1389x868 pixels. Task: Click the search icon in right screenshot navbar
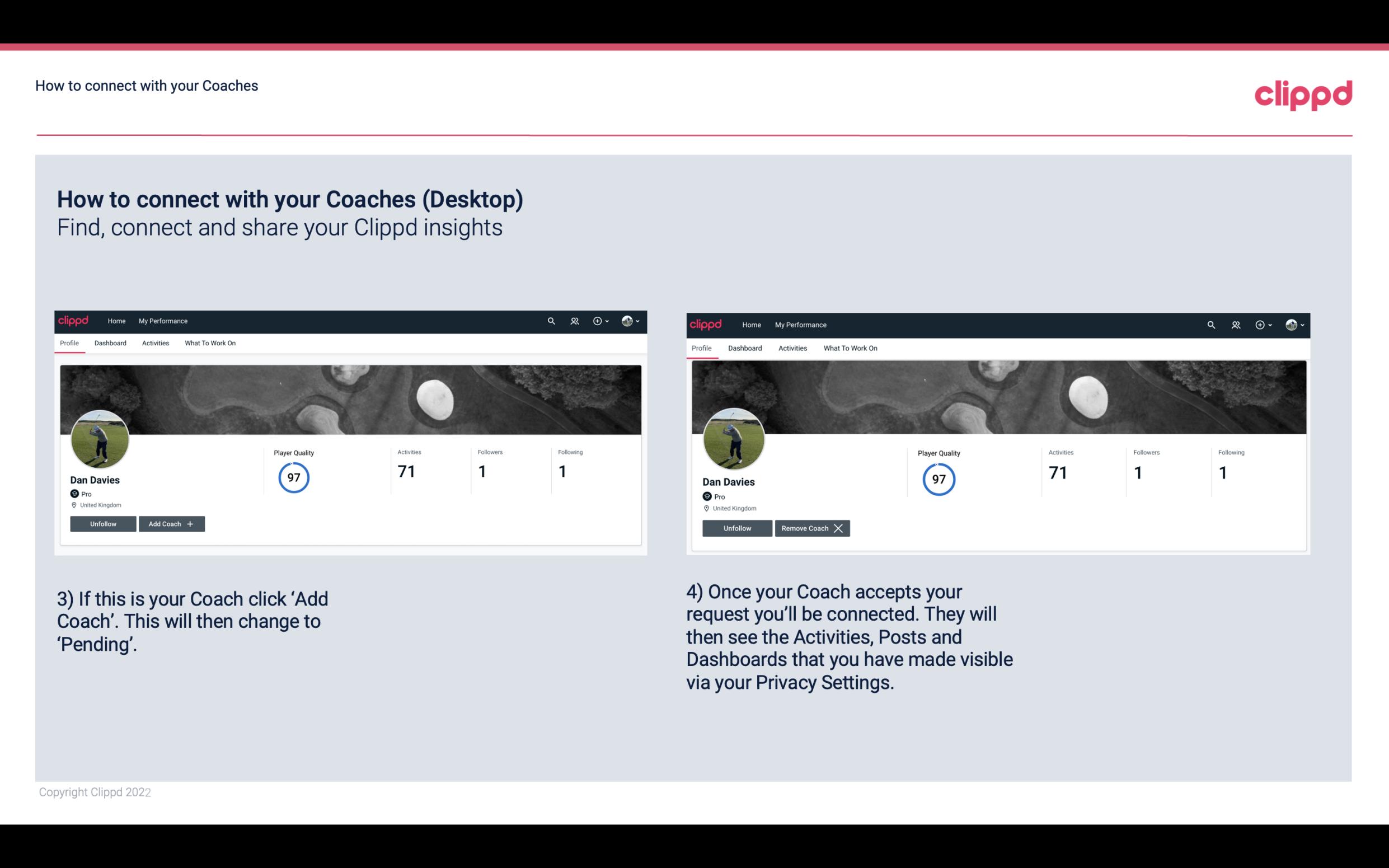pos(1211,324)
